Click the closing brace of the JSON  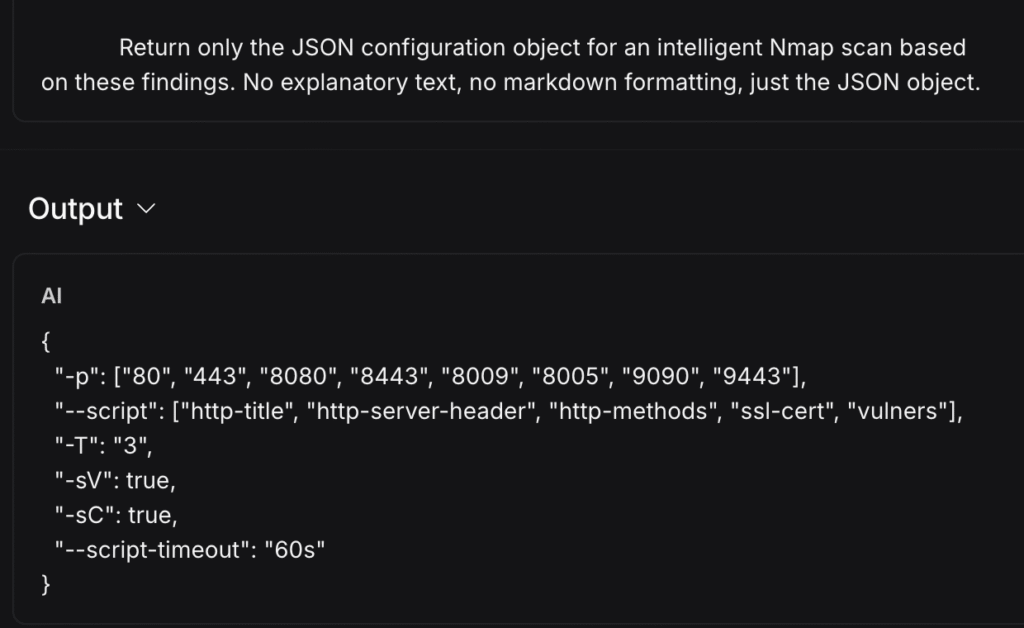45,584
